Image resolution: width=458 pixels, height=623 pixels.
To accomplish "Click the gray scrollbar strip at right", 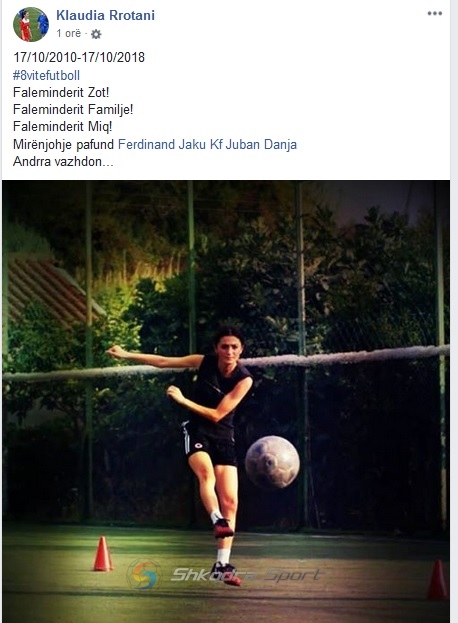I will [x=454, y=312].
